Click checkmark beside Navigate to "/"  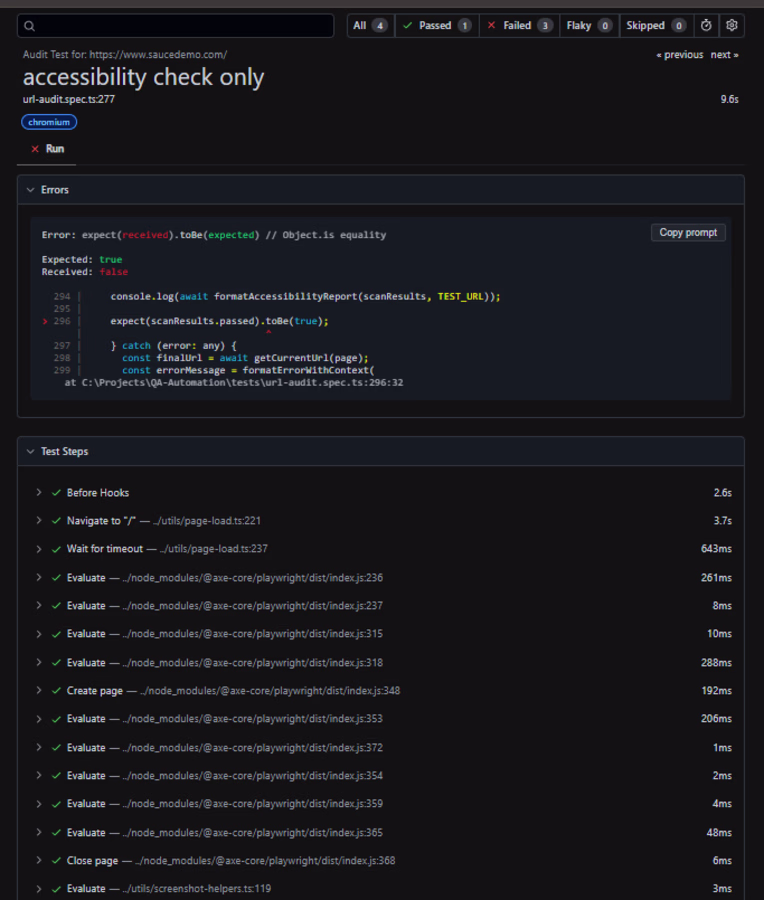coord(56,521)
